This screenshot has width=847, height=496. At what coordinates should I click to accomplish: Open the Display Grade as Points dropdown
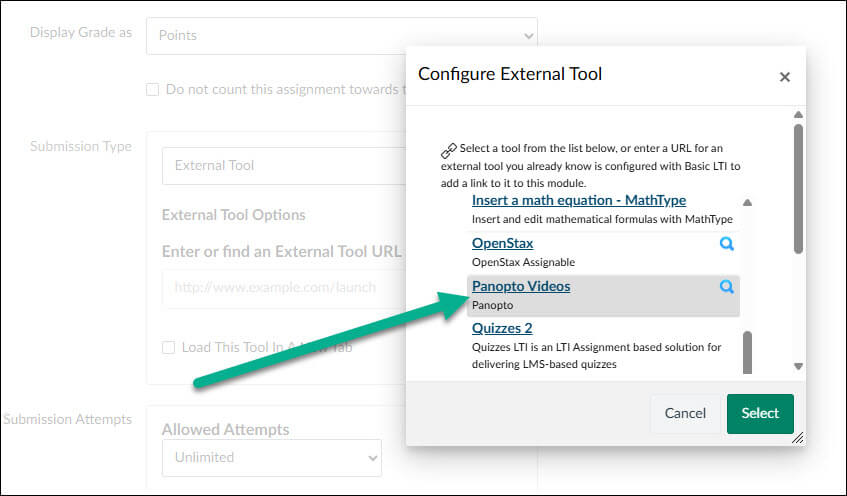[x=341, y=36]
